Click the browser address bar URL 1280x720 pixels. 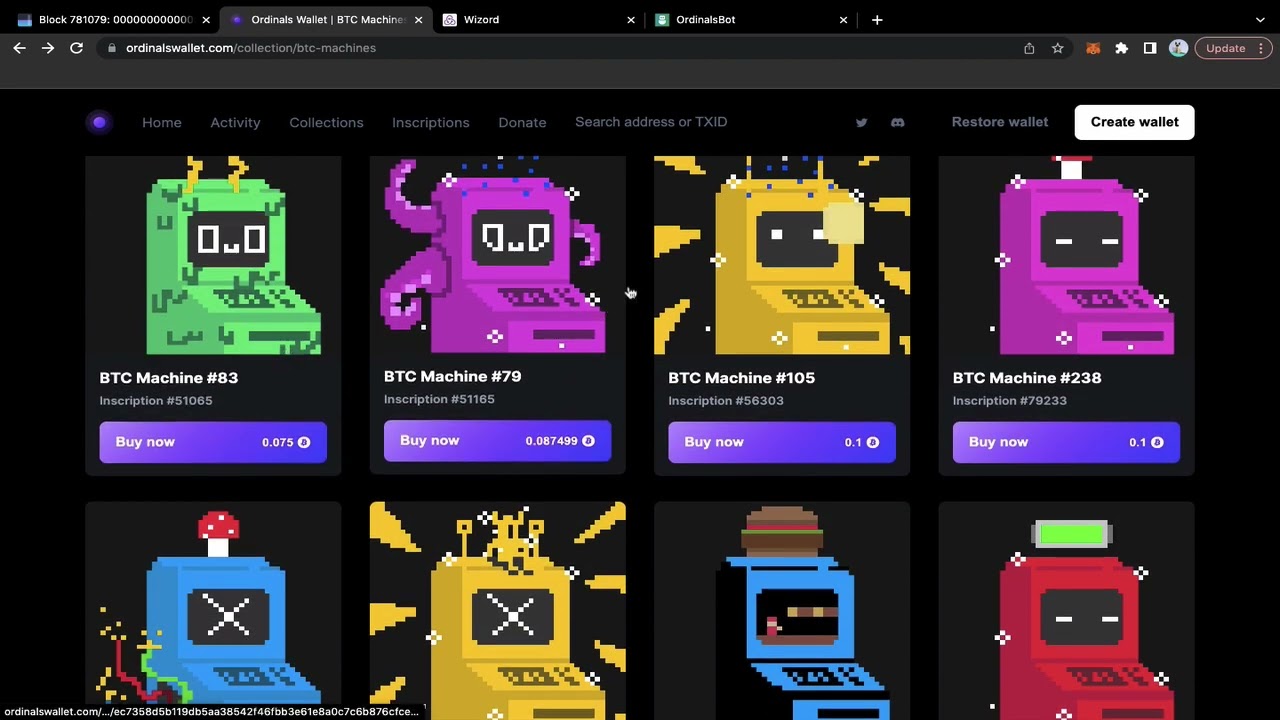pyautogui.click(x=251, y=48)
